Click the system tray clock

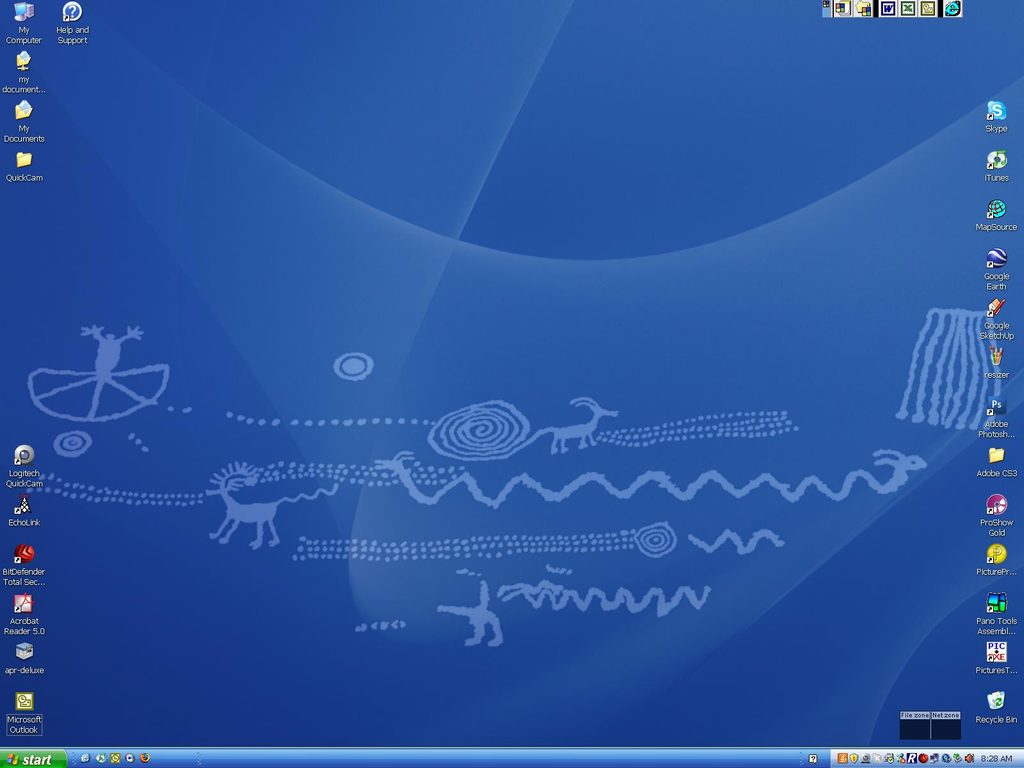[996, 759]
